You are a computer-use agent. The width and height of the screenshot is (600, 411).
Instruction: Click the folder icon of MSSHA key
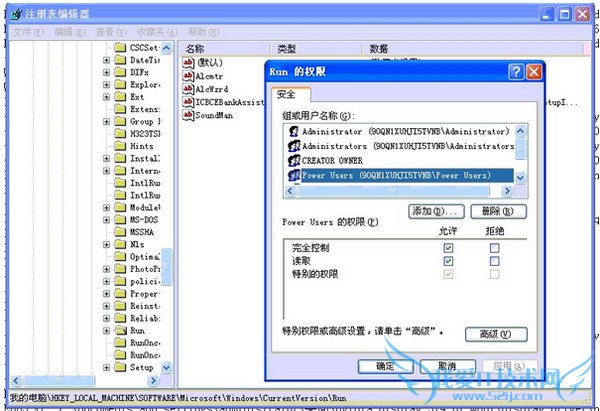pos(121,232)
